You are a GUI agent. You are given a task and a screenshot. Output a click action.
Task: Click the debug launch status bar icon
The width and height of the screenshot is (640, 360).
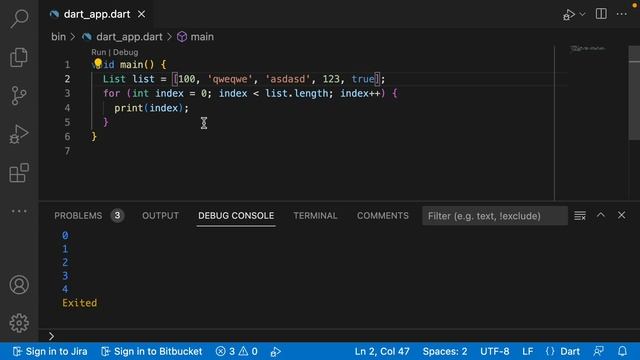[x=276, y=351]
